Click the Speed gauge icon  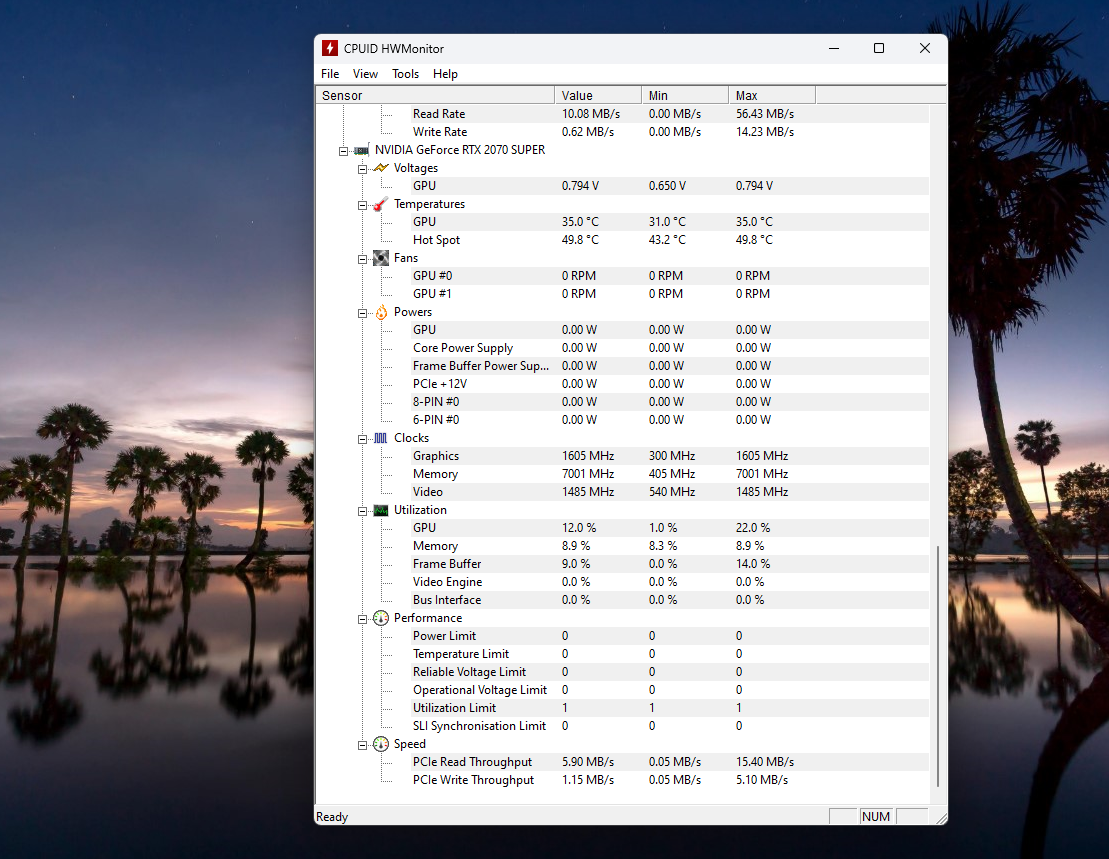381,744
